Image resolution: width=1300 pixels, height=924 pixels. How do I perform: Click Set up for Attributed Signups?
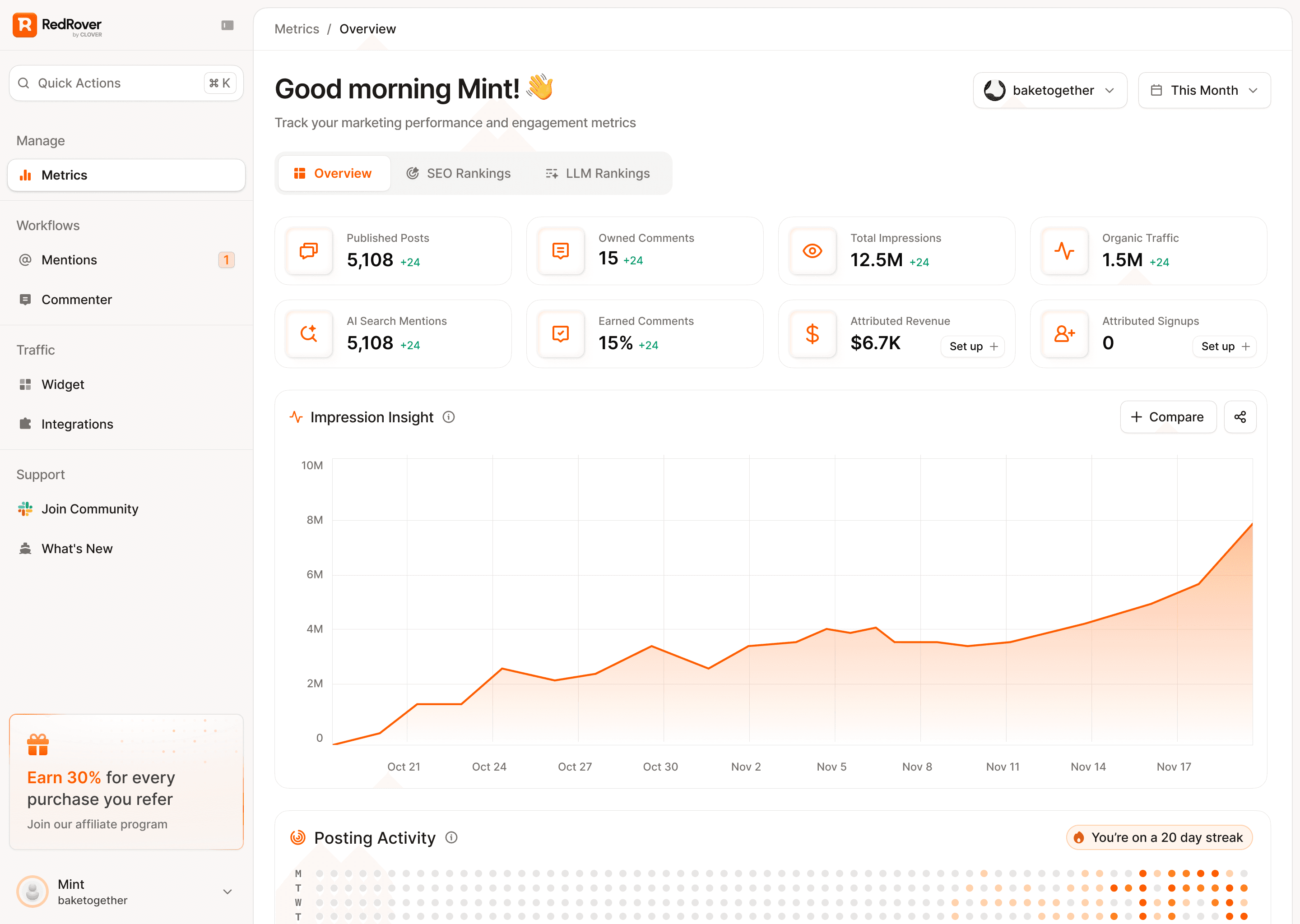pos(1224,346)
